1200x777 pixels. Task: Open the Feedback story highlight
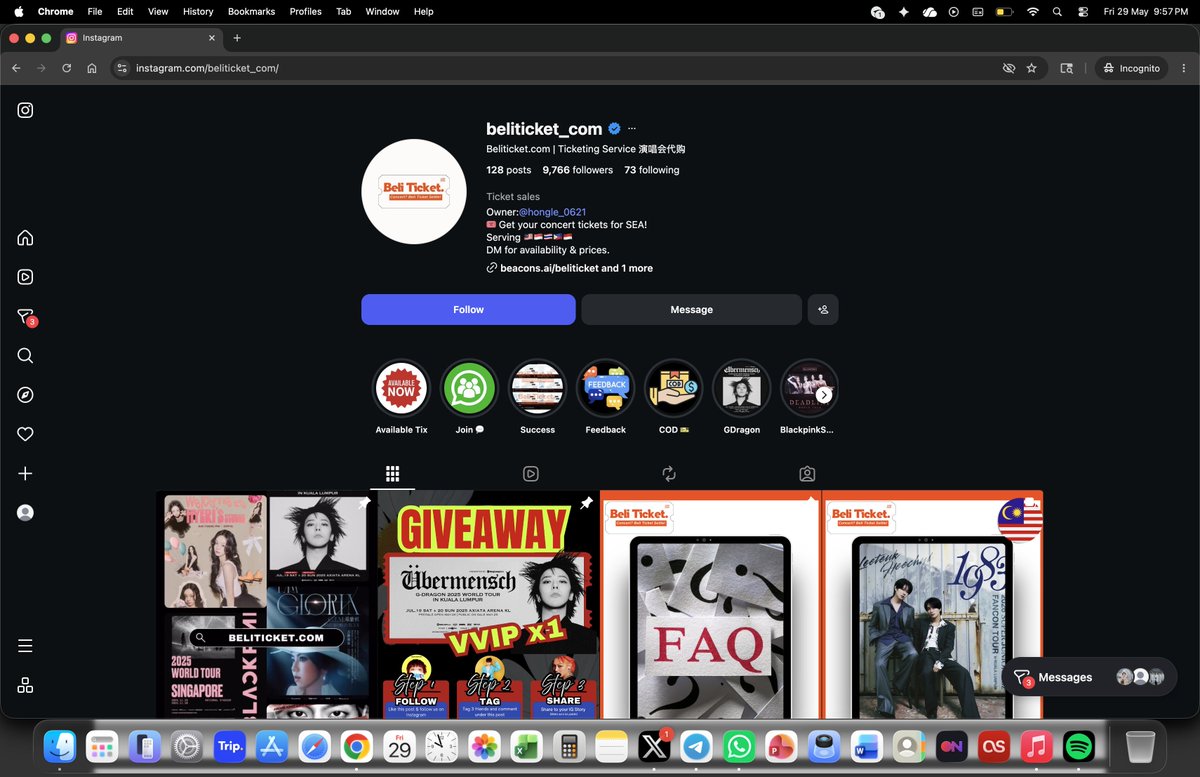click(605, 388)
